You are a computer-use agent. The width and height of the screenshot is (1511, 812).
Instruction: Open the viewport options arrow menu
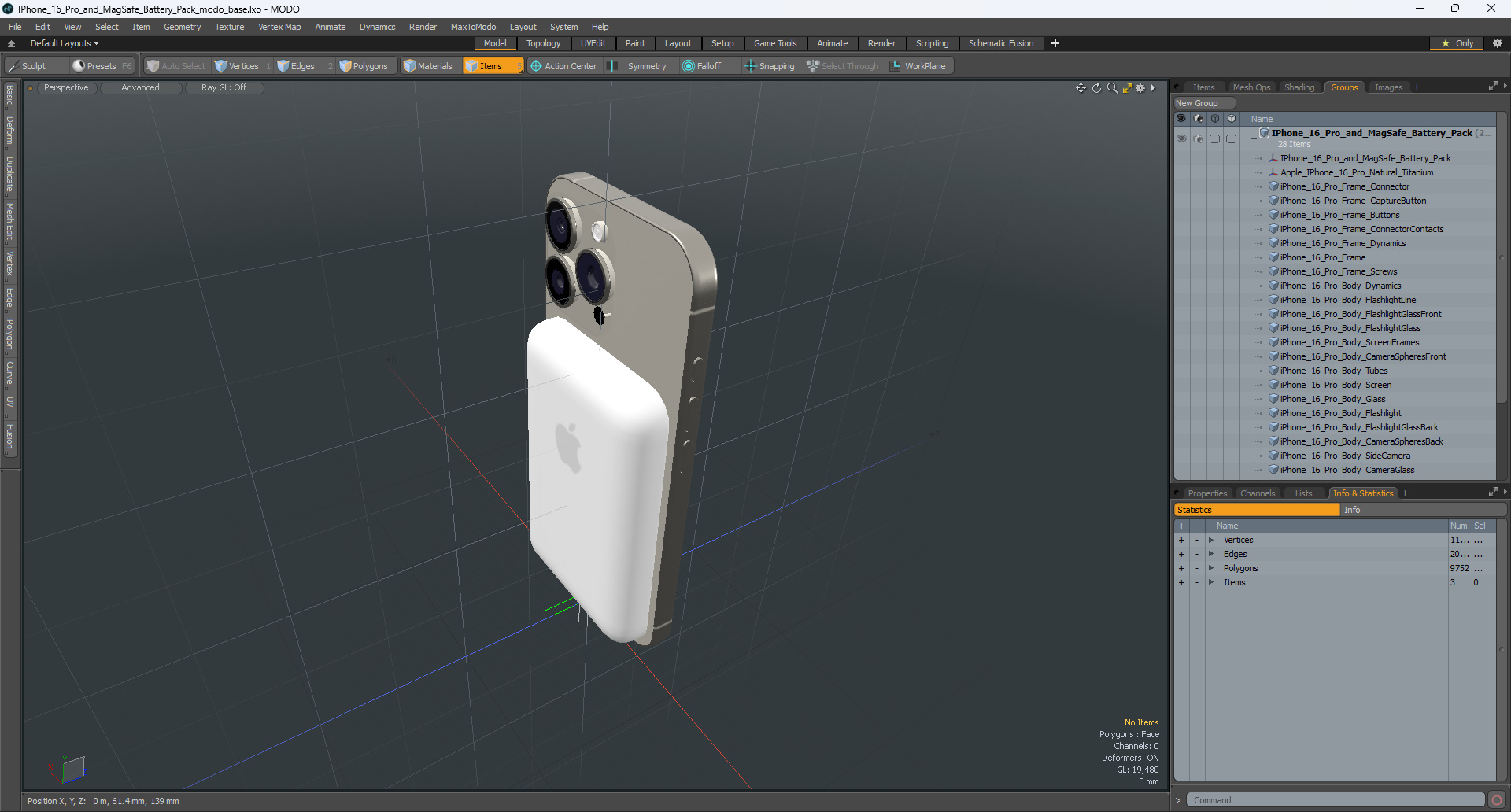pos(1153,88)
